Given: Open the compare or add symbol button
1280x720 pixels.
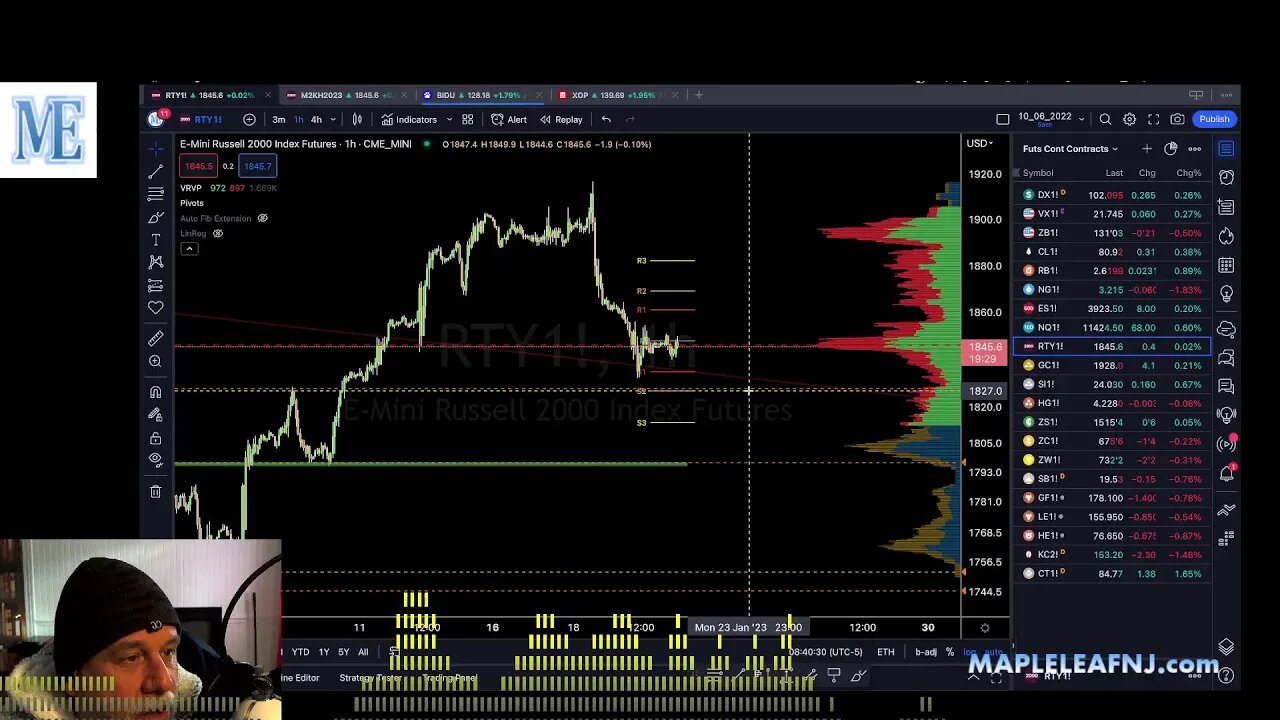Looking at the screenshot, I should tap(249, 119).
